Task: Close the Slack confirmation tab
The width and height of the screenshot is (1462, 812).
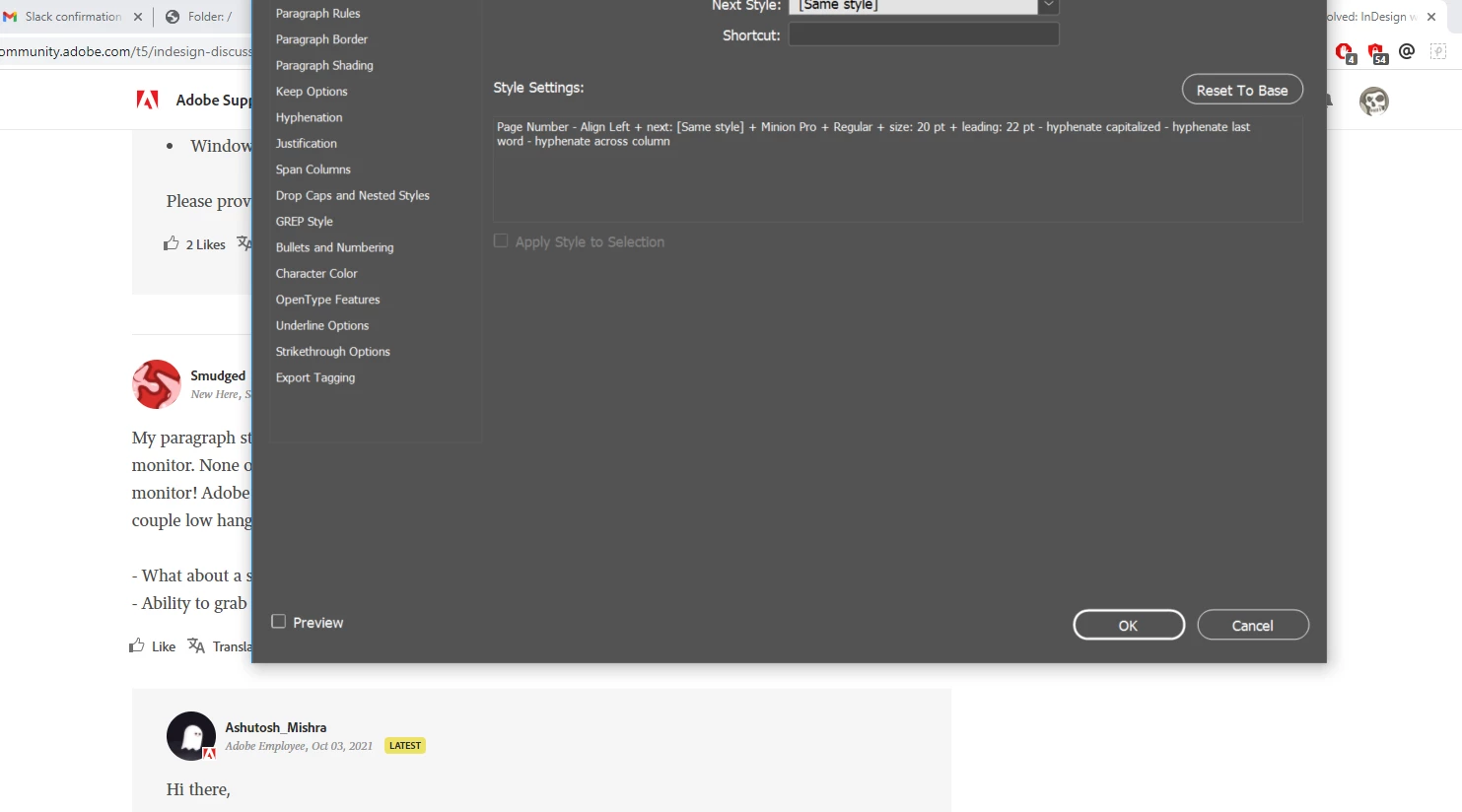Action: click(138, 17)
